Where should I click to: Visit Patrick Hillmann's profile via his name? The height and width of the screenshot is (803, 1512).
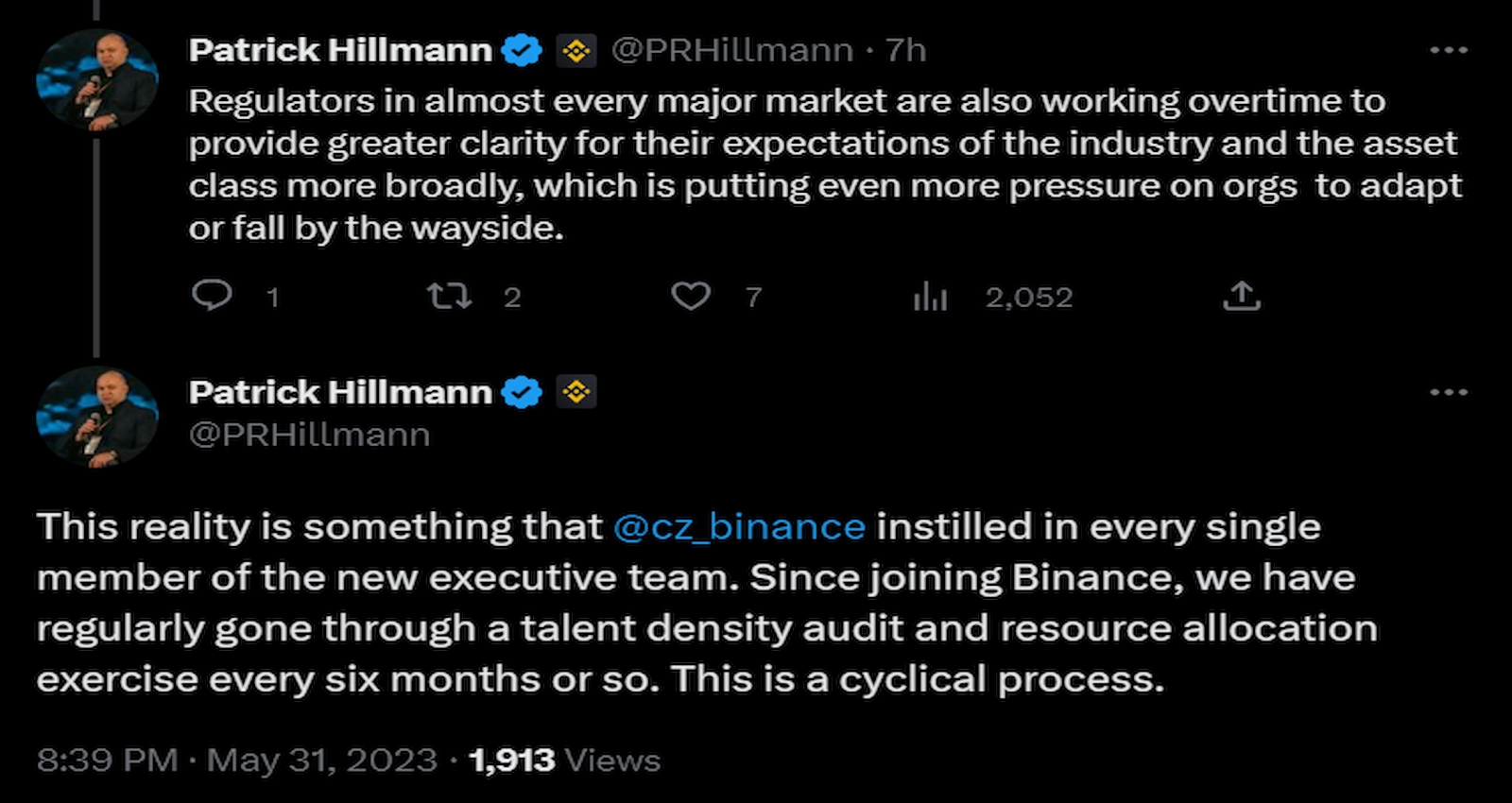coord(340,49)
